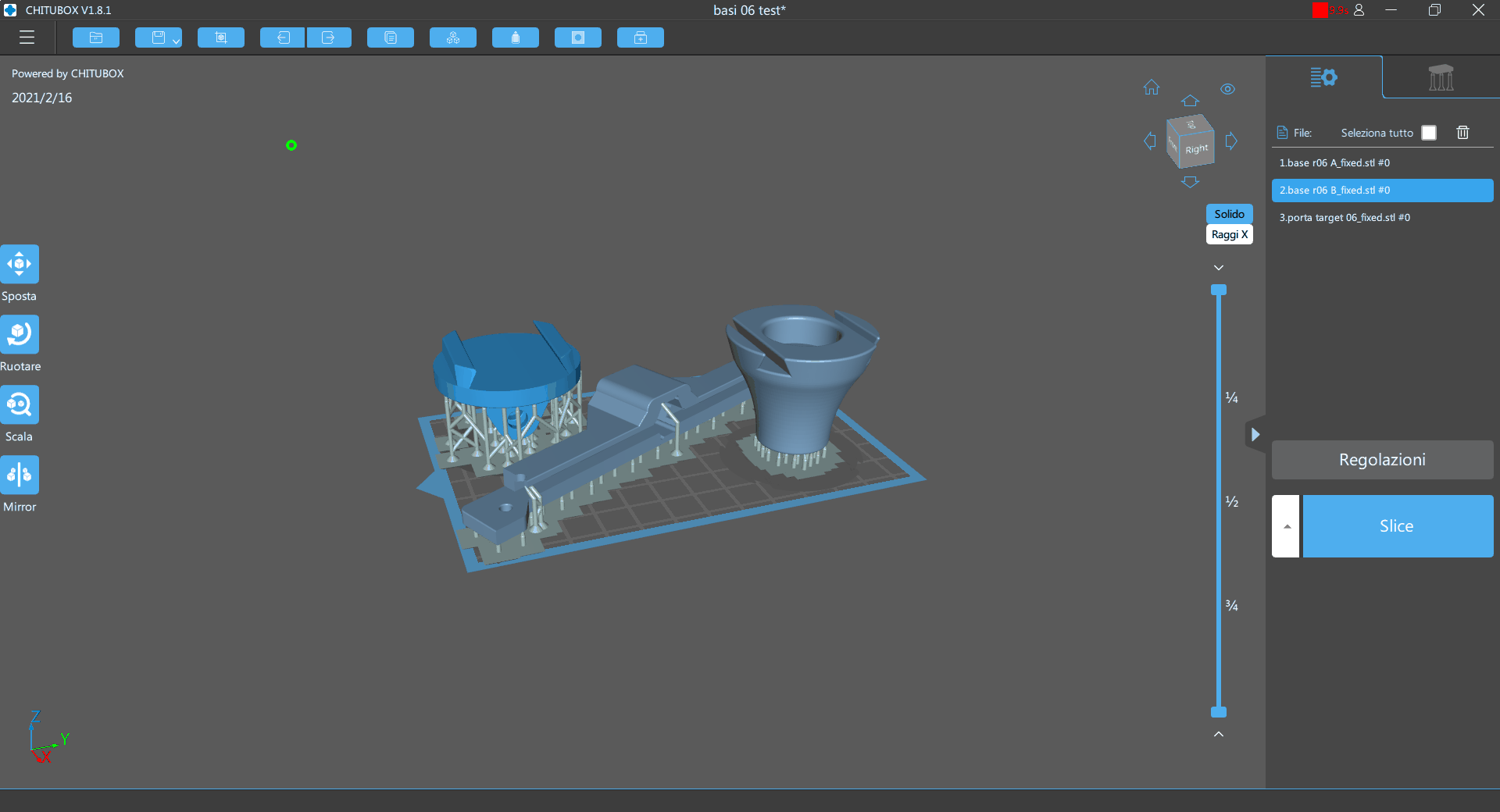Delete selected file with trash icon
This screenshot has height=812, width=1500.
click(1462, 133)
